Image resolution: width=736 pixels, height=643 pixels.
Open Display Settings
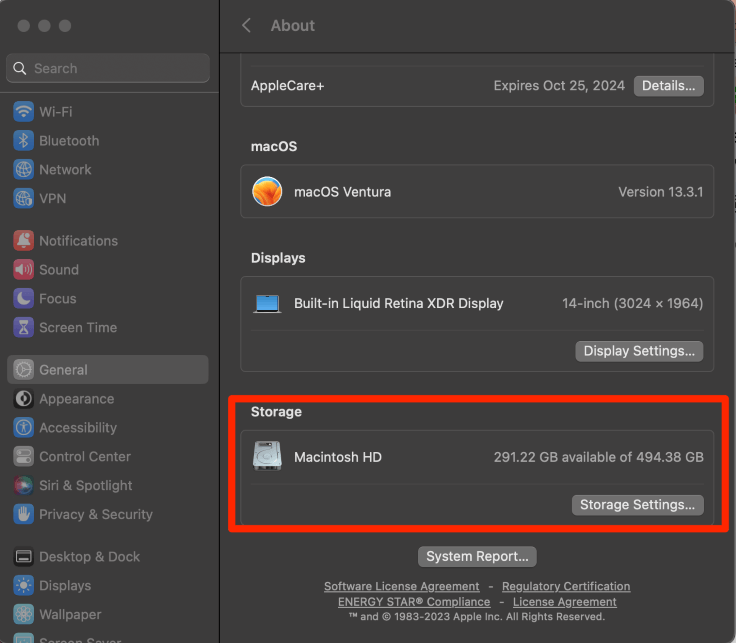tap(639, 351)
